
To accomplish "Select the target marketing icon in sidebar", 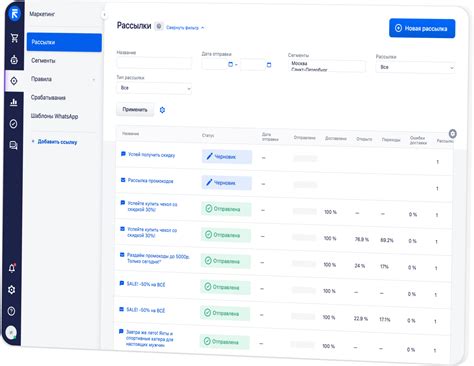I will tap(14, 81).
